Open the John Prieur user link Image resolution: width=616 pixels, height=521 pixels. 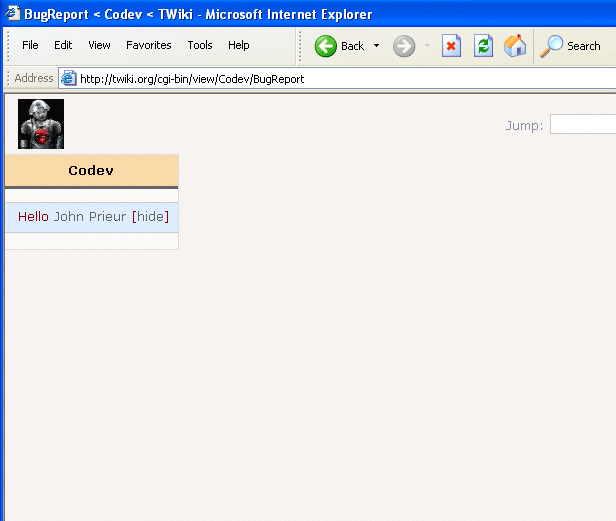click(90, 217)
